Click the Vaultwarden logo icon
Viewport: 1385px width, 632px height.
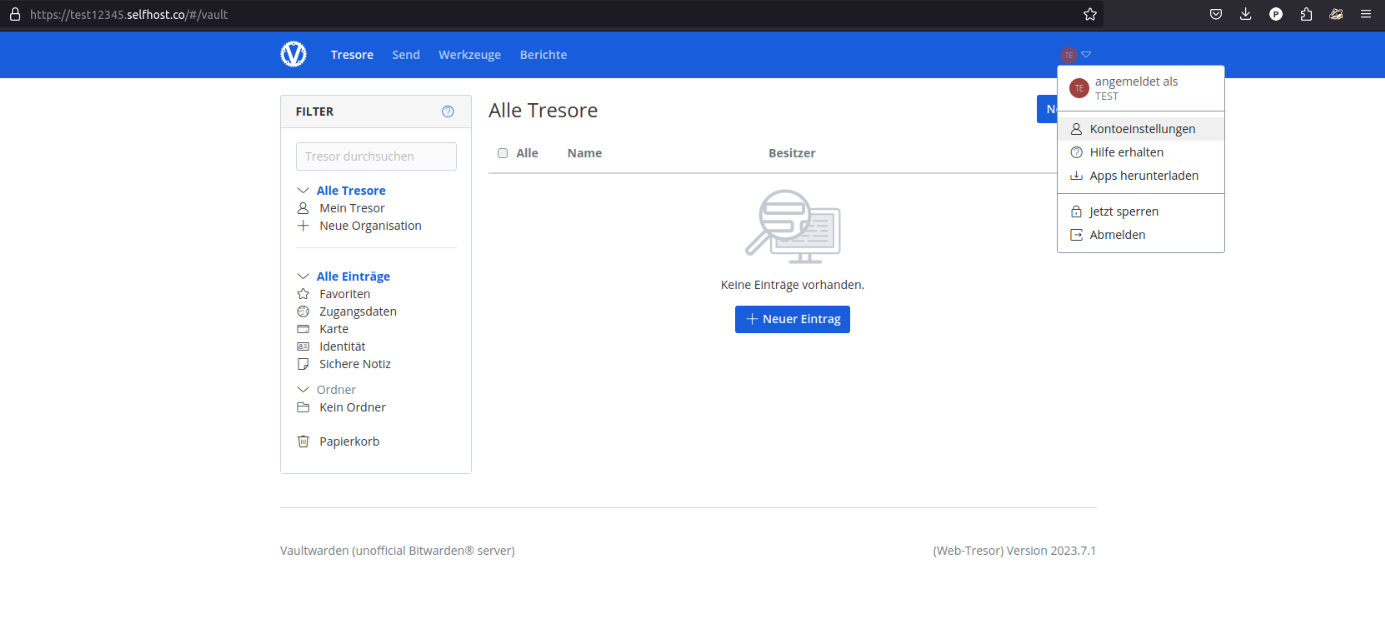click(x=293, y=55)
